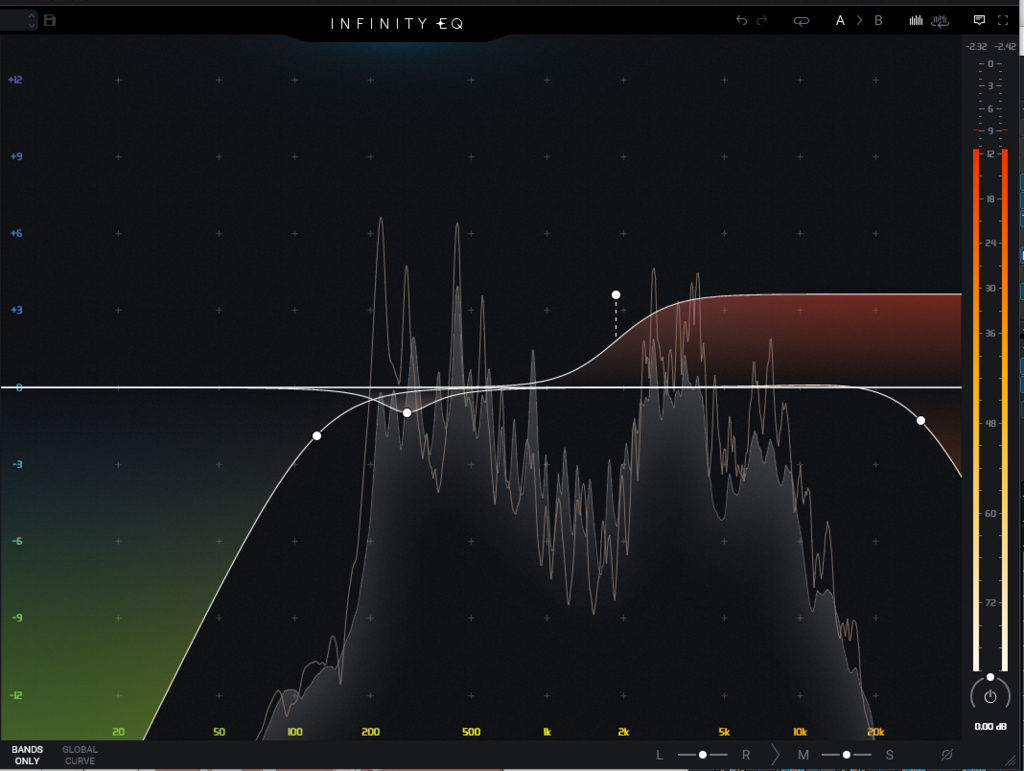The height and width of the screenshot is (771, 1024).
Task: Select the A comparison state
Action: 840,20
